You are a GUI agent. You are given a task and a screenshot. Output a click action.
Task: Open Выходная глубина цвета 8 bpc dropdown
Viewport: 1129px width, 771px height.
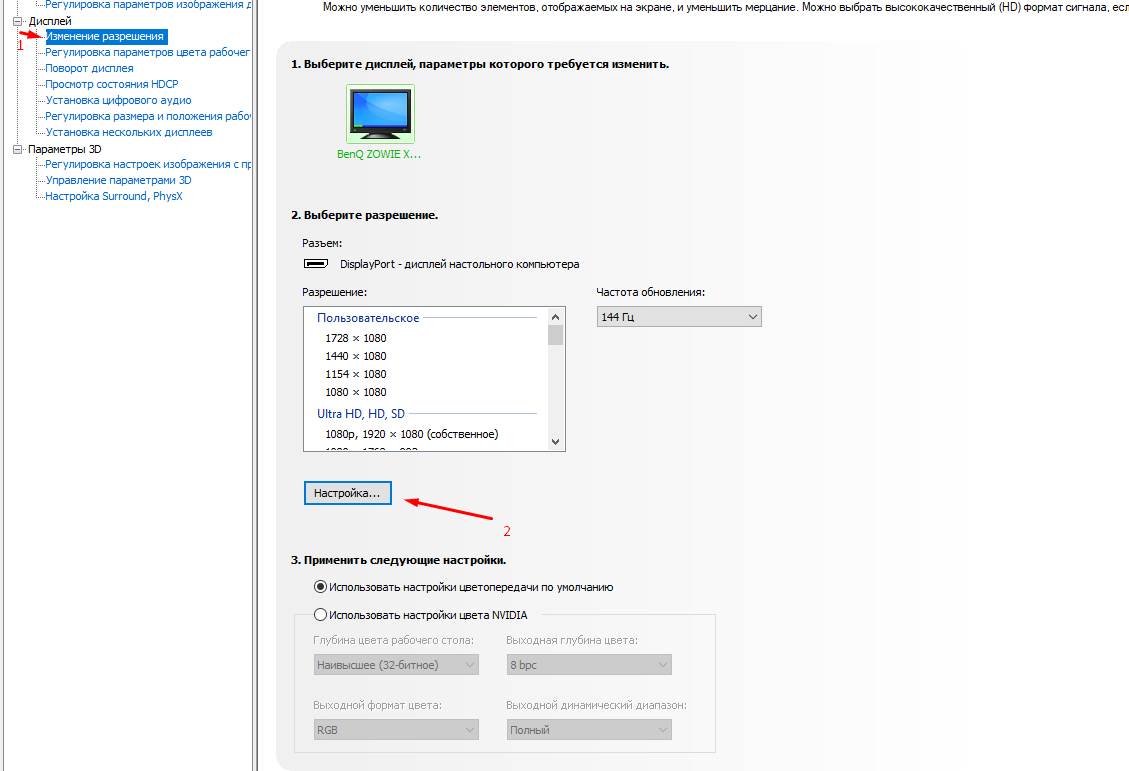click(589, 665)
